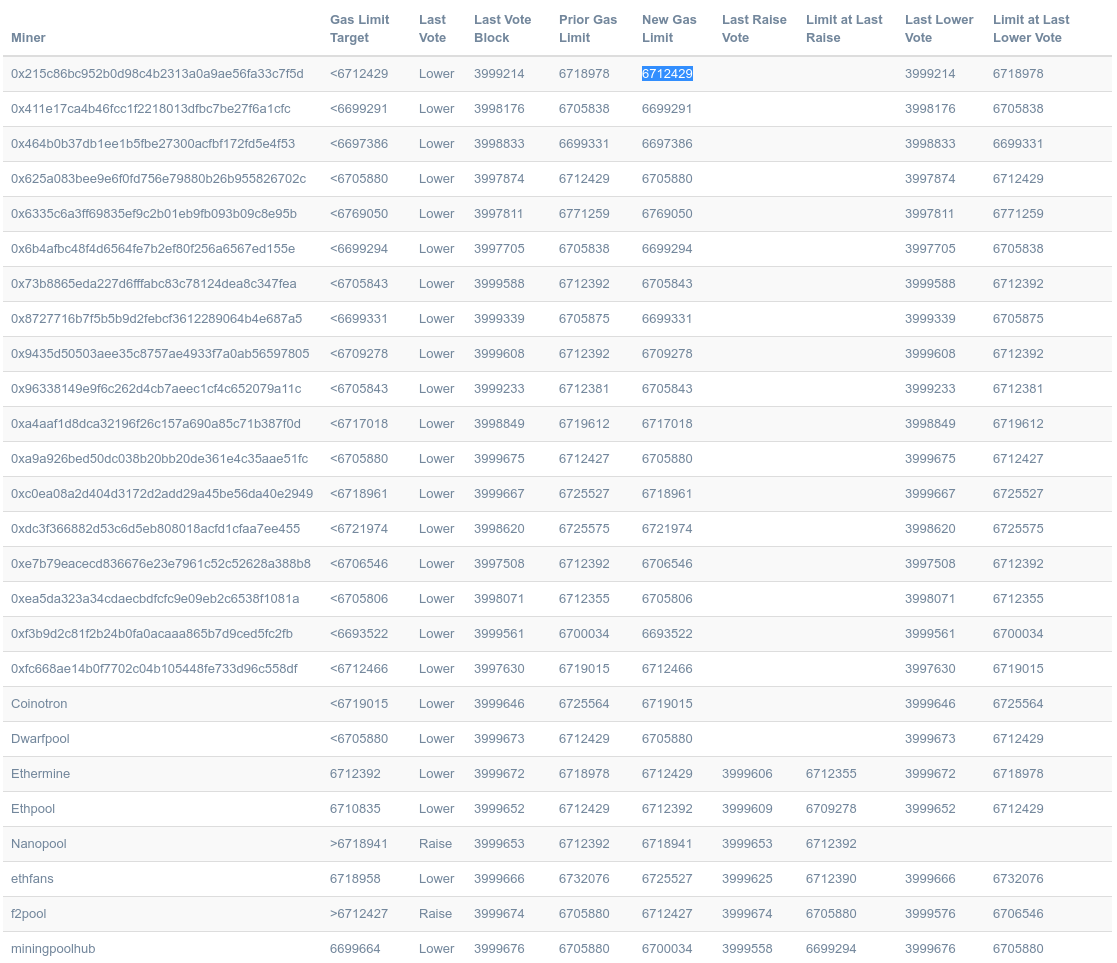This screenshot has width=1117, height=963.
Task: Select miner address 0xa4aaf1d8dca32196f26c157a690a85c71b387f0d
Action: coord(155,423)
